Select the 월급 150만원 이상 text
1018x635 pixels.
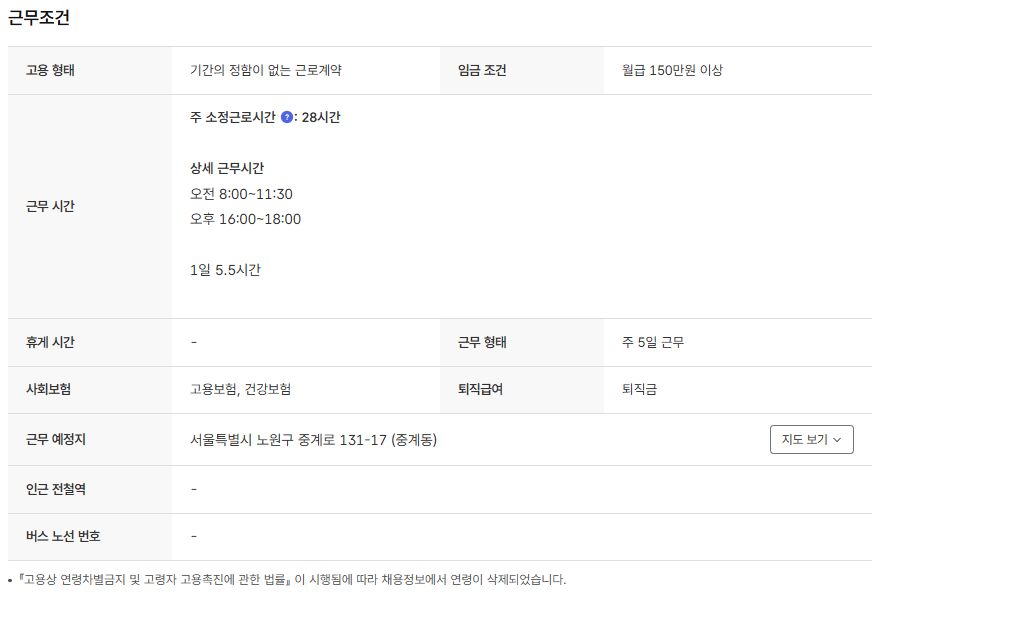pyautogui.click(x=672, y=70)
